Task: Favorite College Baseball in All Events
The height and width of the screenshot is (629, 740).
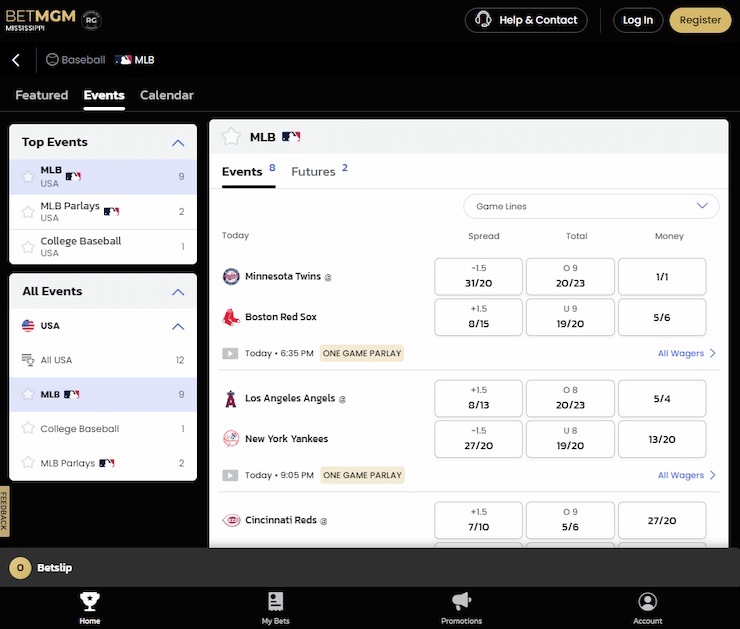Action: [x=28, y=428]
